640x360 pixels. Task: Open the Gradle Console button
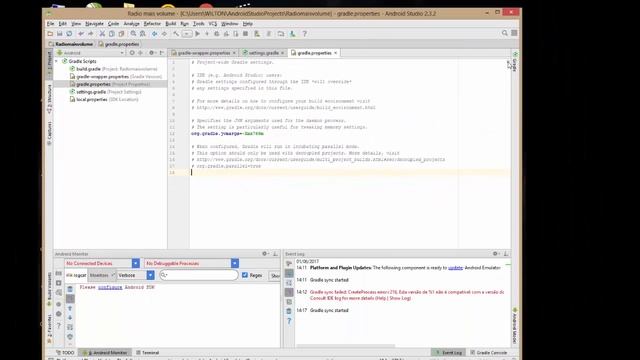[489, 353]
